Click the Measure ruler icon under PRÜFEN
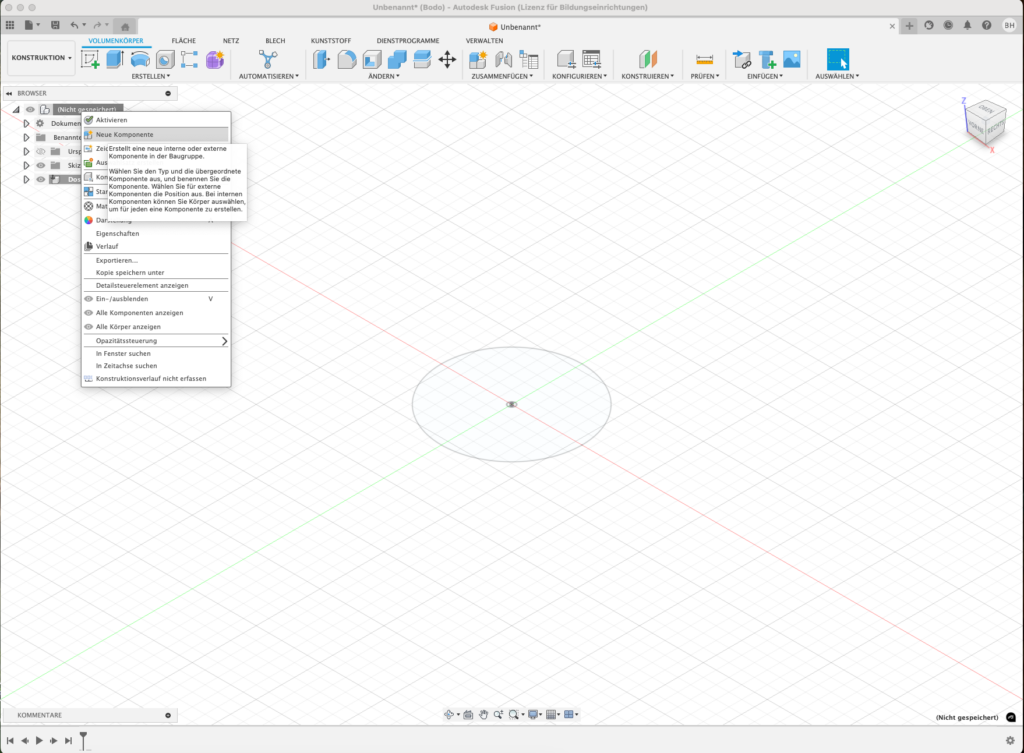 [x=705, y=59]
